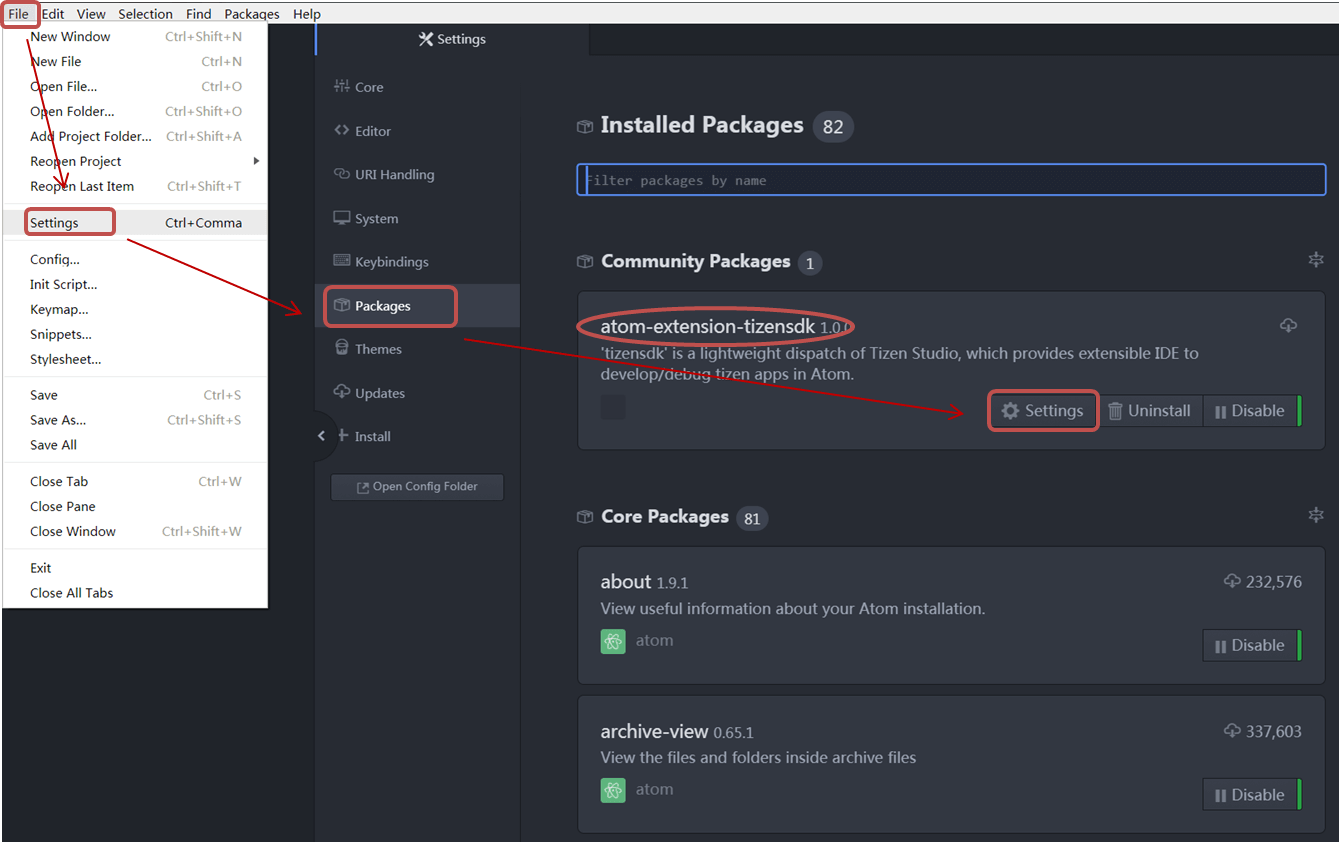Choose Save As from the File menu
This screenshot has height=842, width=1339.
[58, 420]
